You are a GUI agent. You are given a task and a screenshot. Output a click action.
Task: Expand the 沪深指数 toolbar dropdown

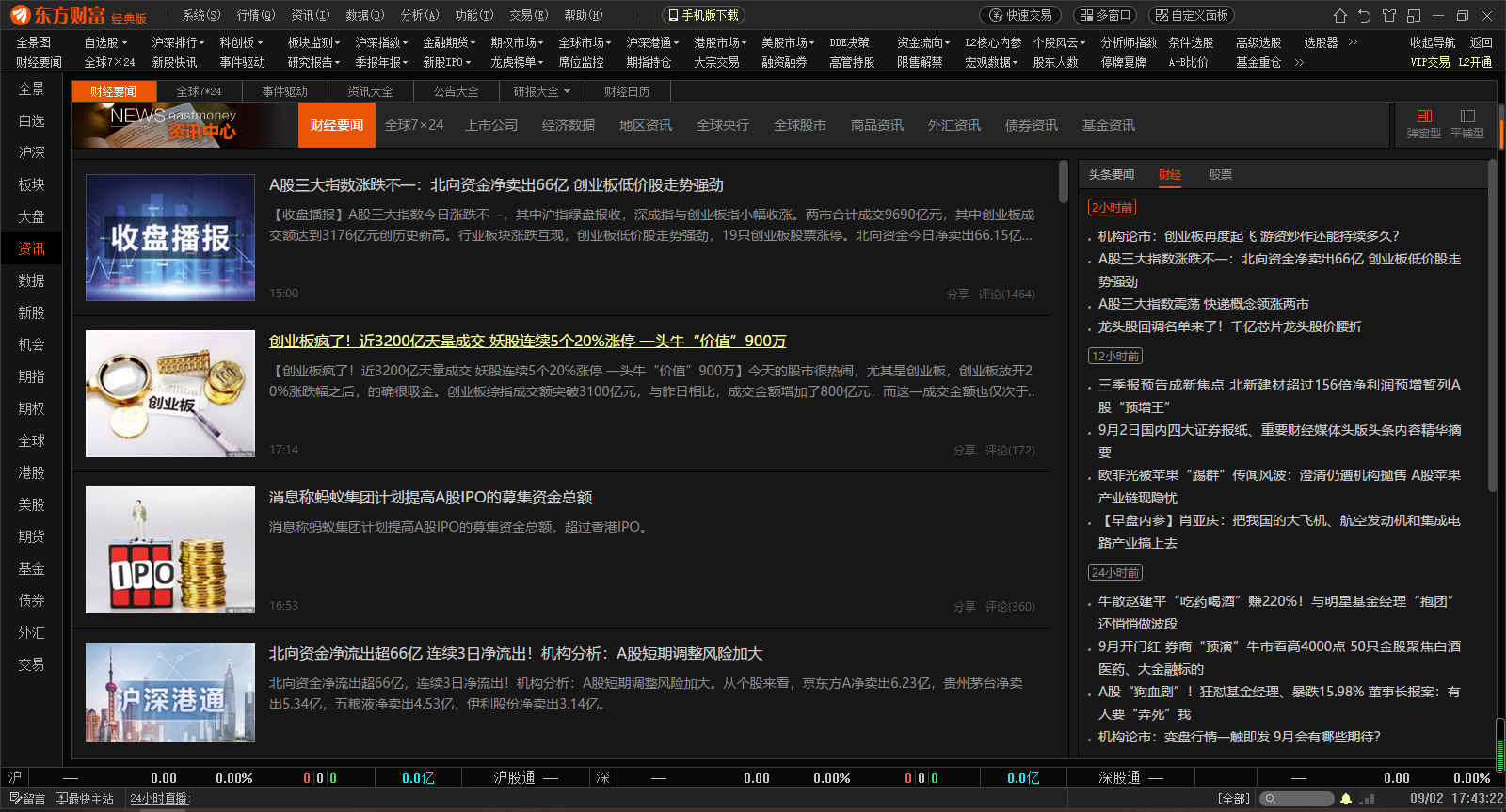[x=381, y=42]
